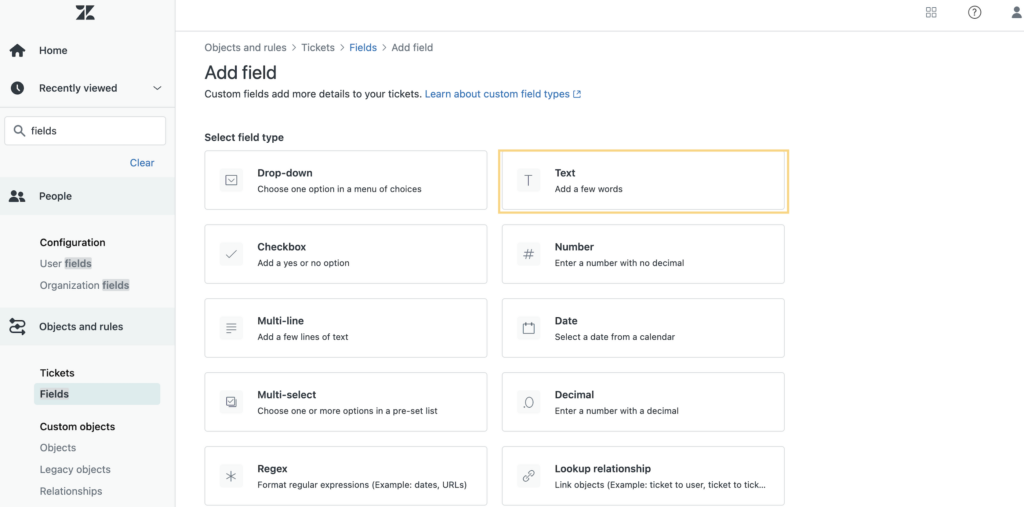This screenshot has height=507, width=1024.
Task: Click the Date calendar icon
Action: click(529, 328)
